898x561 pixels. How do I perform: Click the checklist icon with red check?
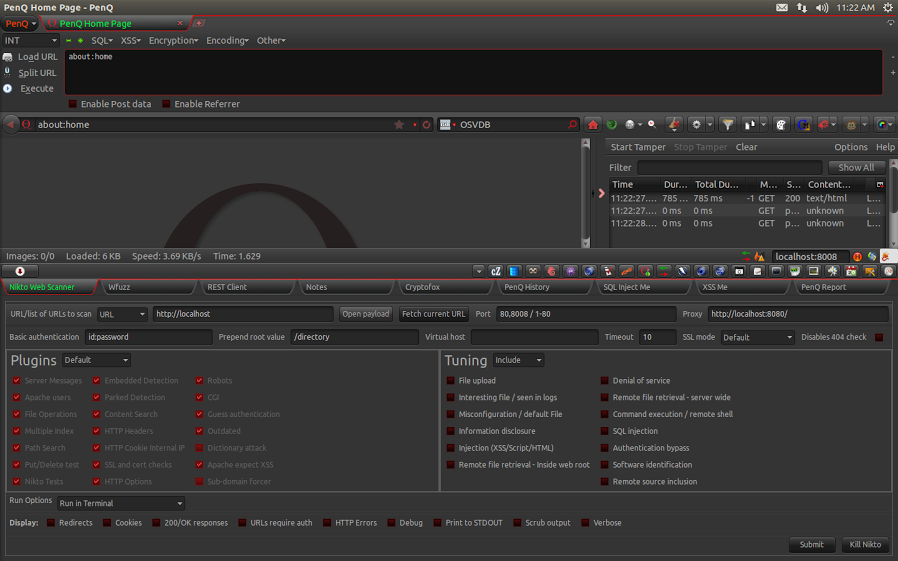tap(608, 271)
